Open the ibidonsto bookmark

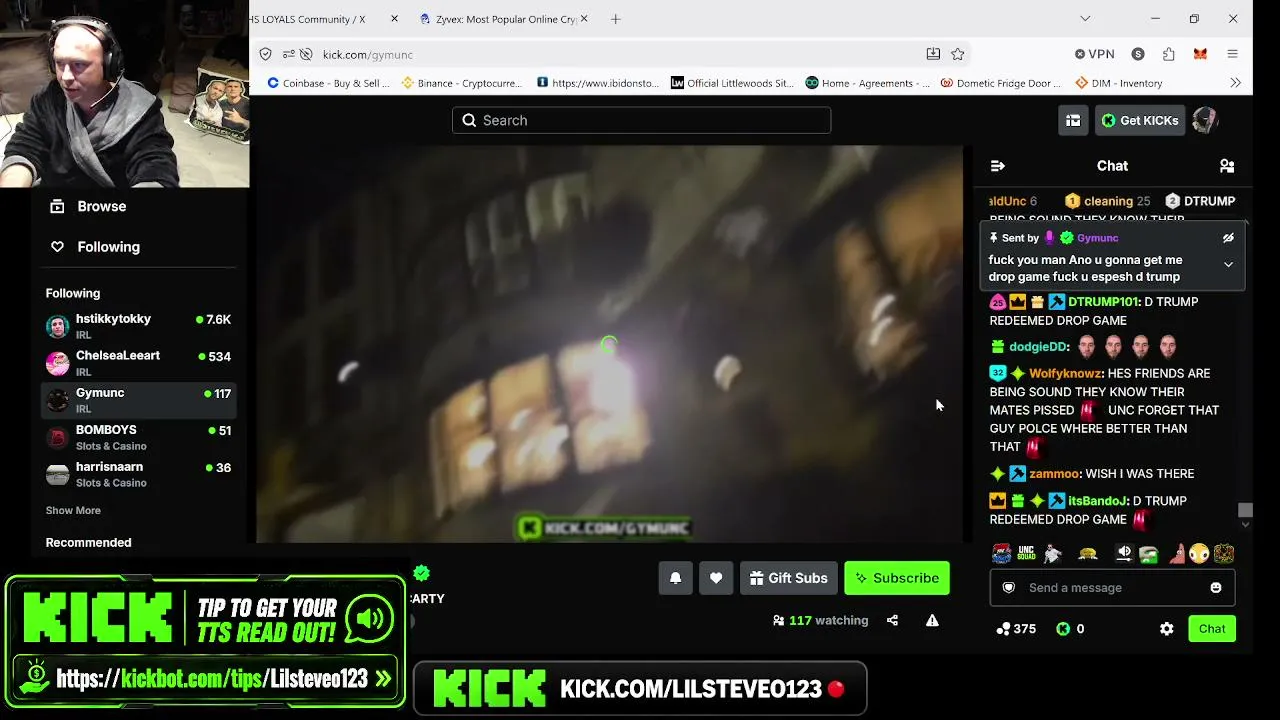tap(598, 83)
